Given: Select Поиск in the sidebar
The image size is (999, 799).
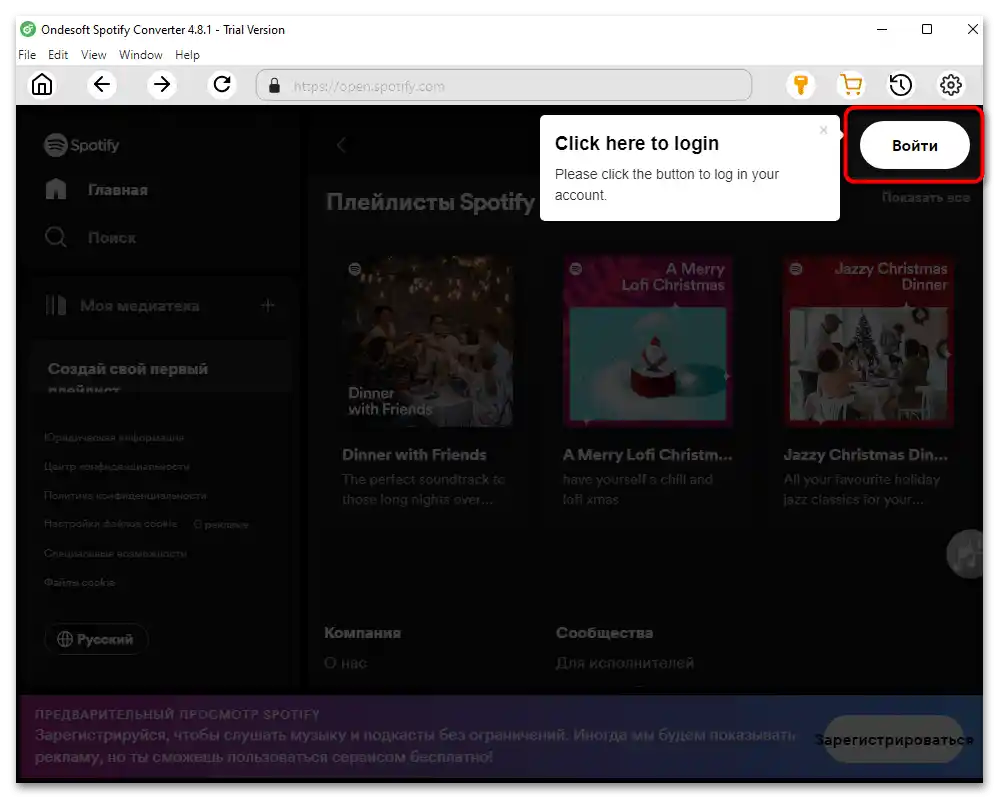Looking at the screenshot, I should [112, 238].
